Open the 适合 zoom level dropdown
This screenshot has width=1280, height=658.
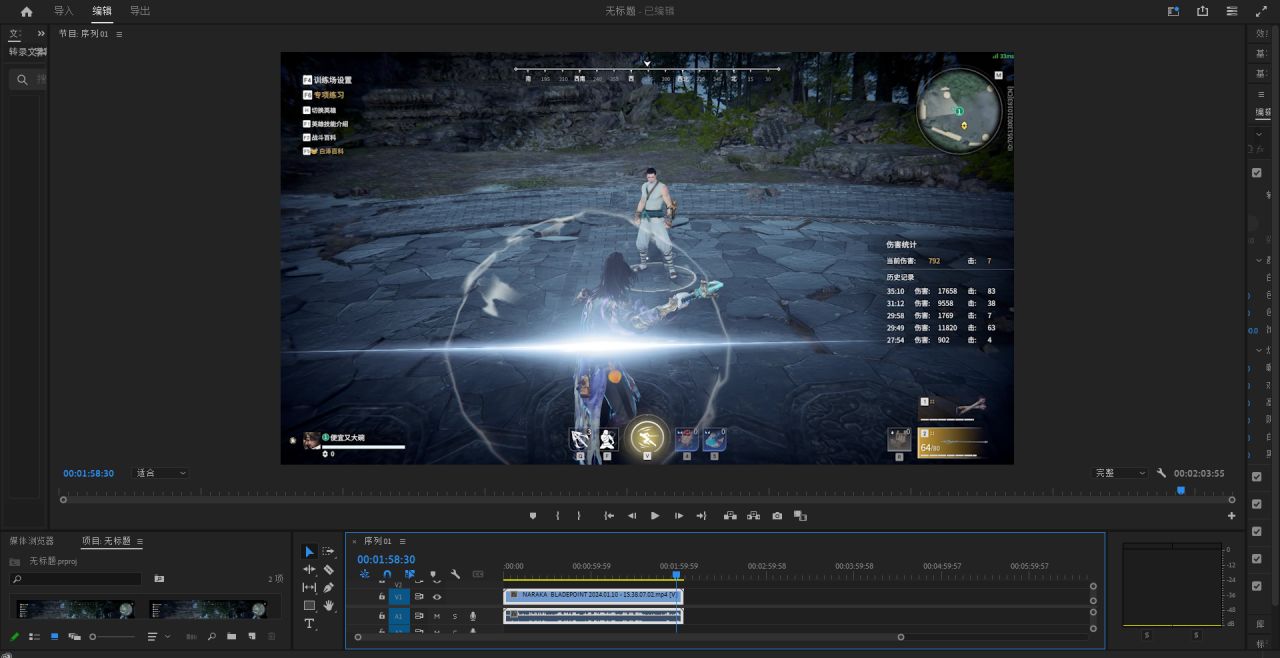point(160,473)
